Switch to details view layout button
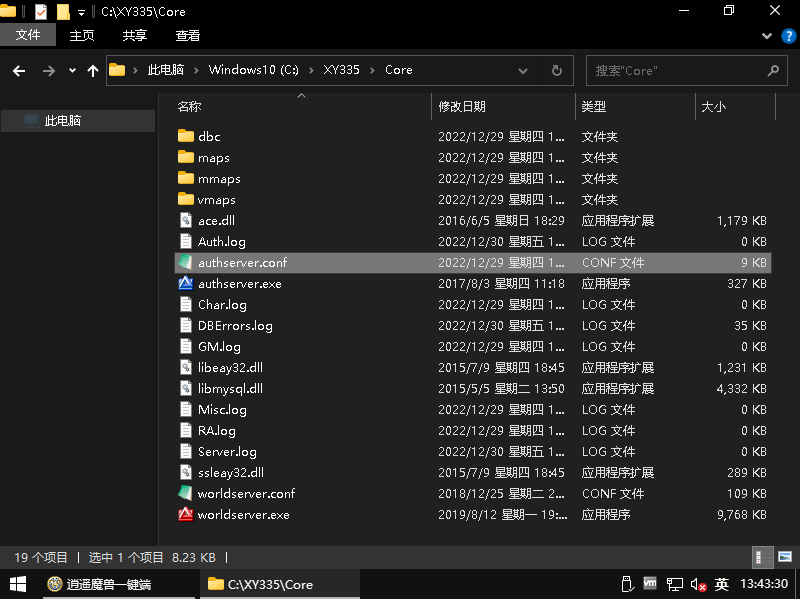The height and width of the screenshot is (599, 800). pos(763,557)
